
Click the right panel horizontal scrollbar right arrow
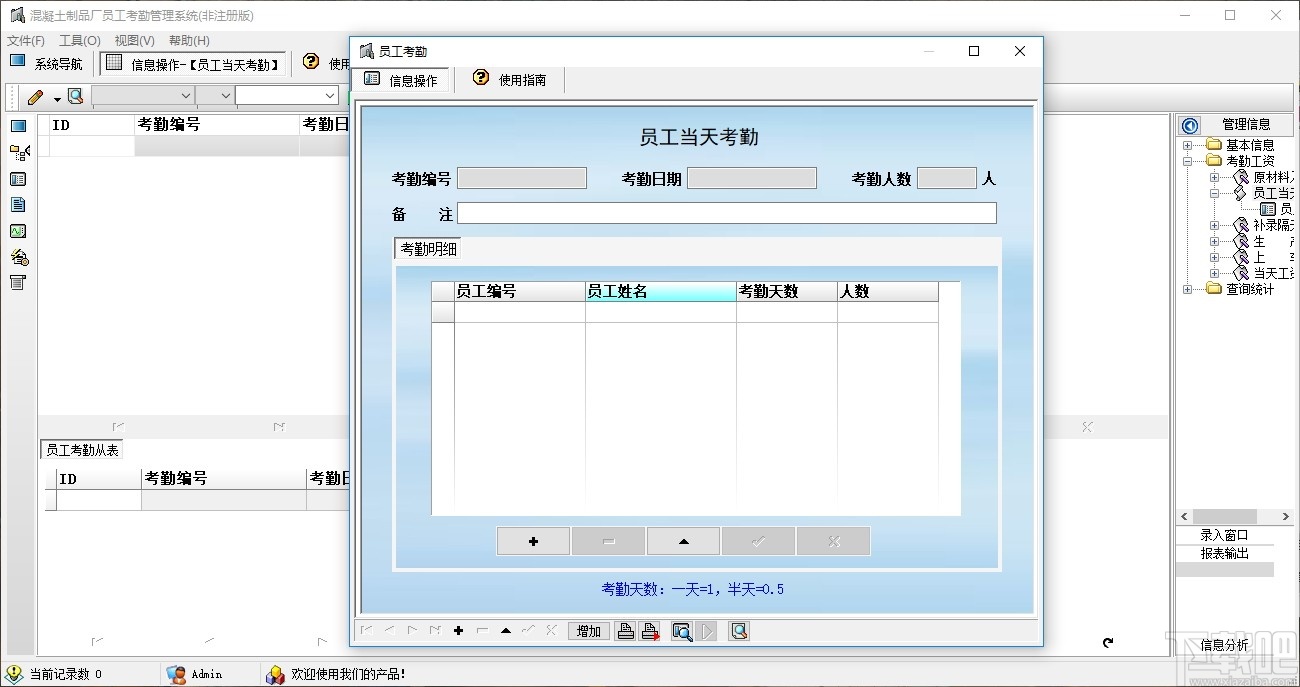tap(1287, 517)
